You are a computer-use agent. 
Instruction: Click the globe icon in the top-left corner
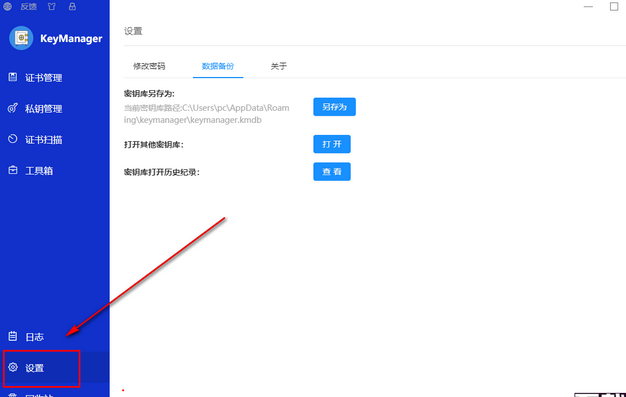[x=7, y=6]
